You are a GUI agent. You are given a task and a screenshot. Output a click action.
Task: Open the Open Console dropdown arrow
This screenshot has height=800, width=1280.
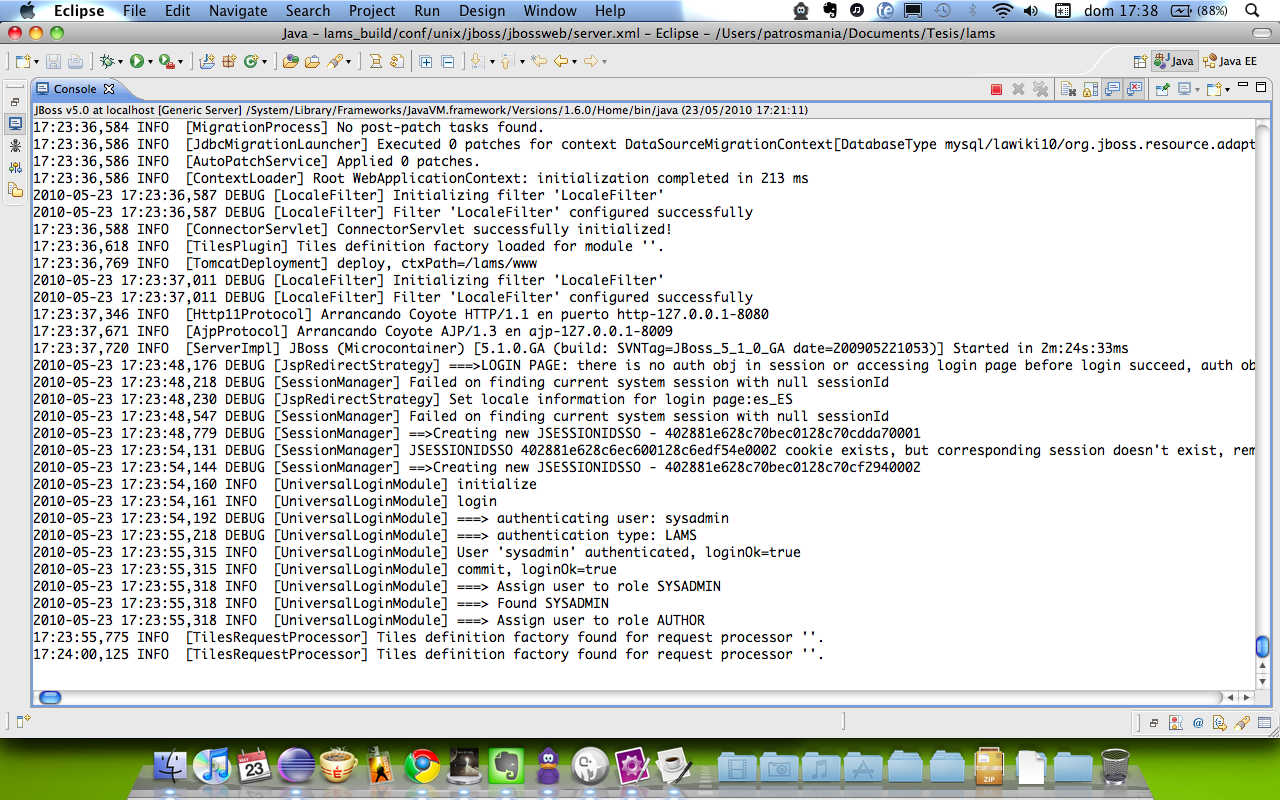[1227, 90]
